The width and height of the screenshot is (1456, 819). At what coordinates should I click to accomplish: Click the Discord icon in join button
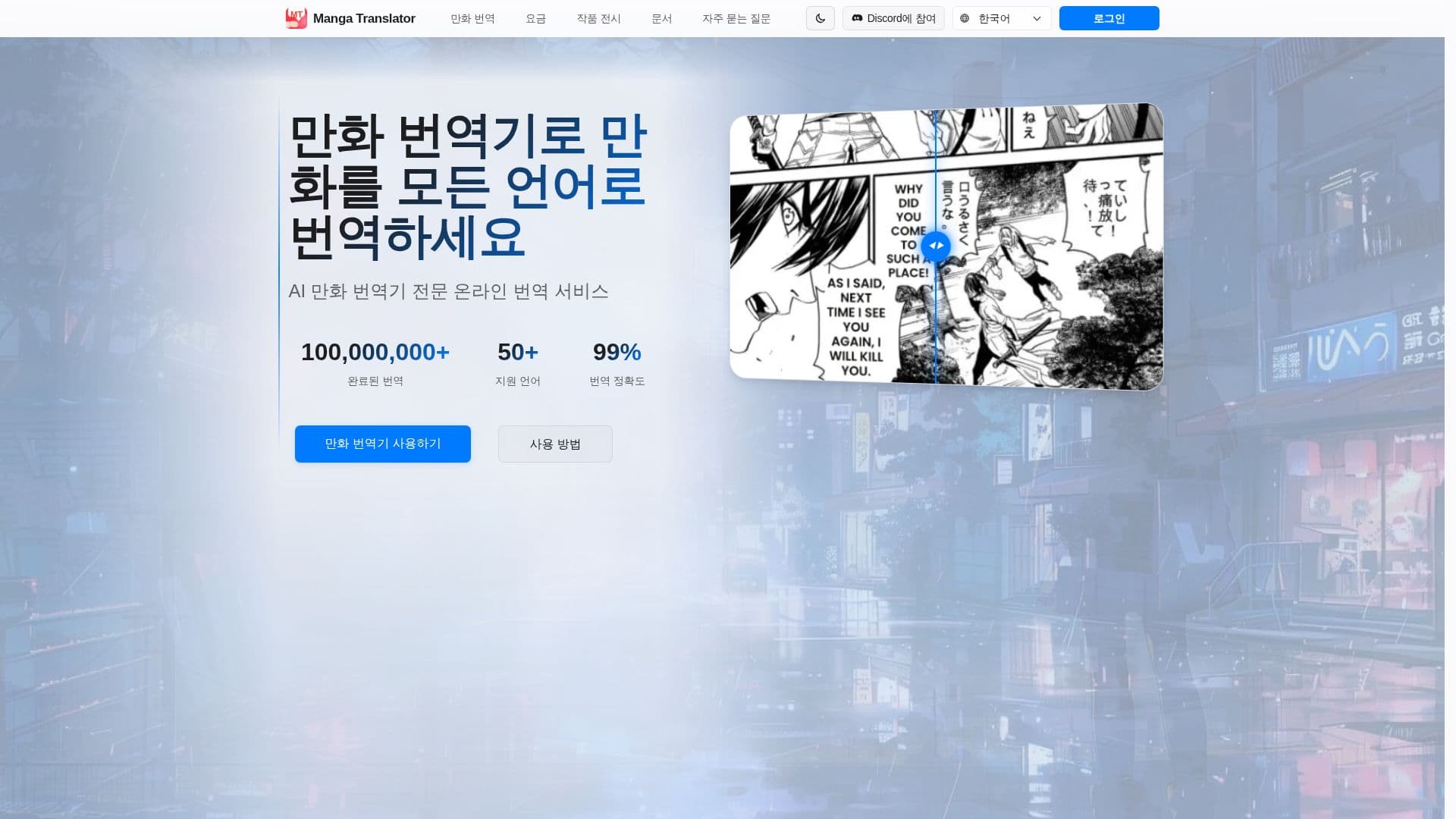(x=857, y=18)
